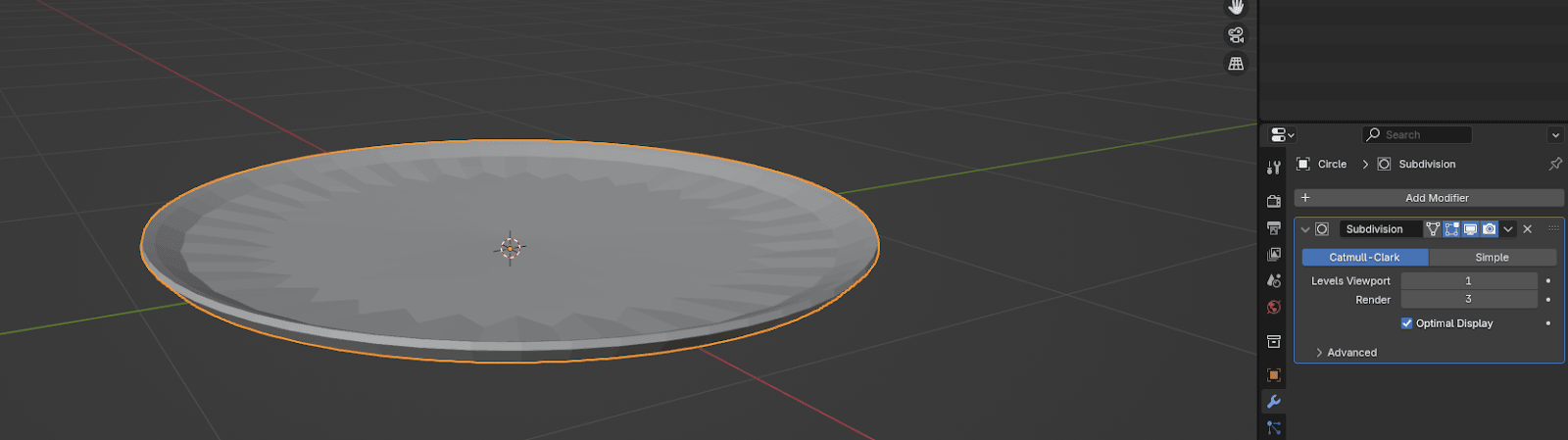Viewport: 1568px width, 440px height.
Task: Open the Render properties tab
Action: click(x=1273, y=201)
